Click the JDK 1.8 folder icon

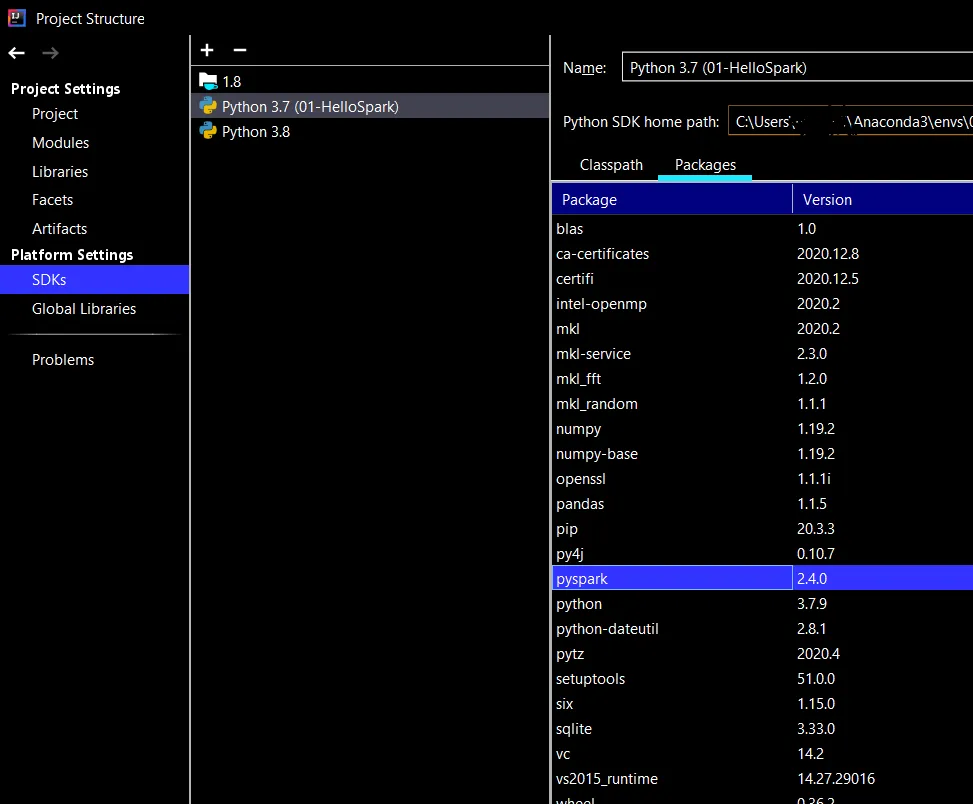point(208,81)
